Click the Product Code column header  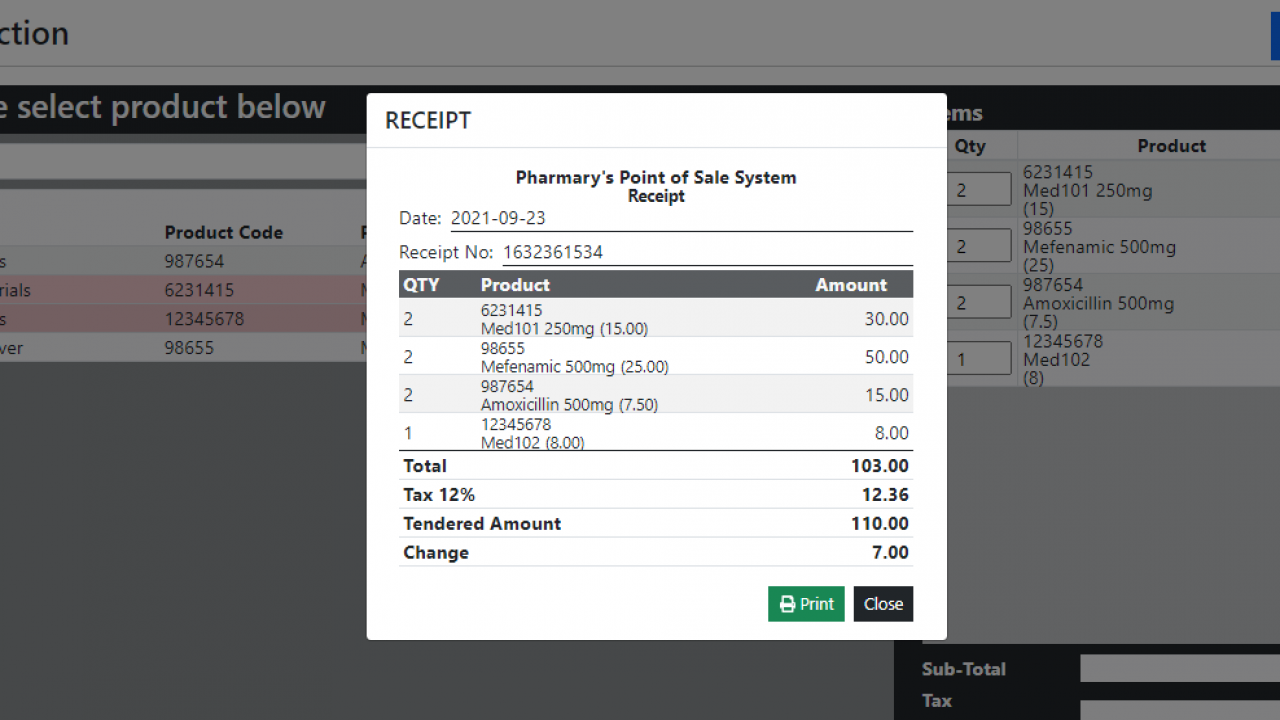tap(223, 232)
